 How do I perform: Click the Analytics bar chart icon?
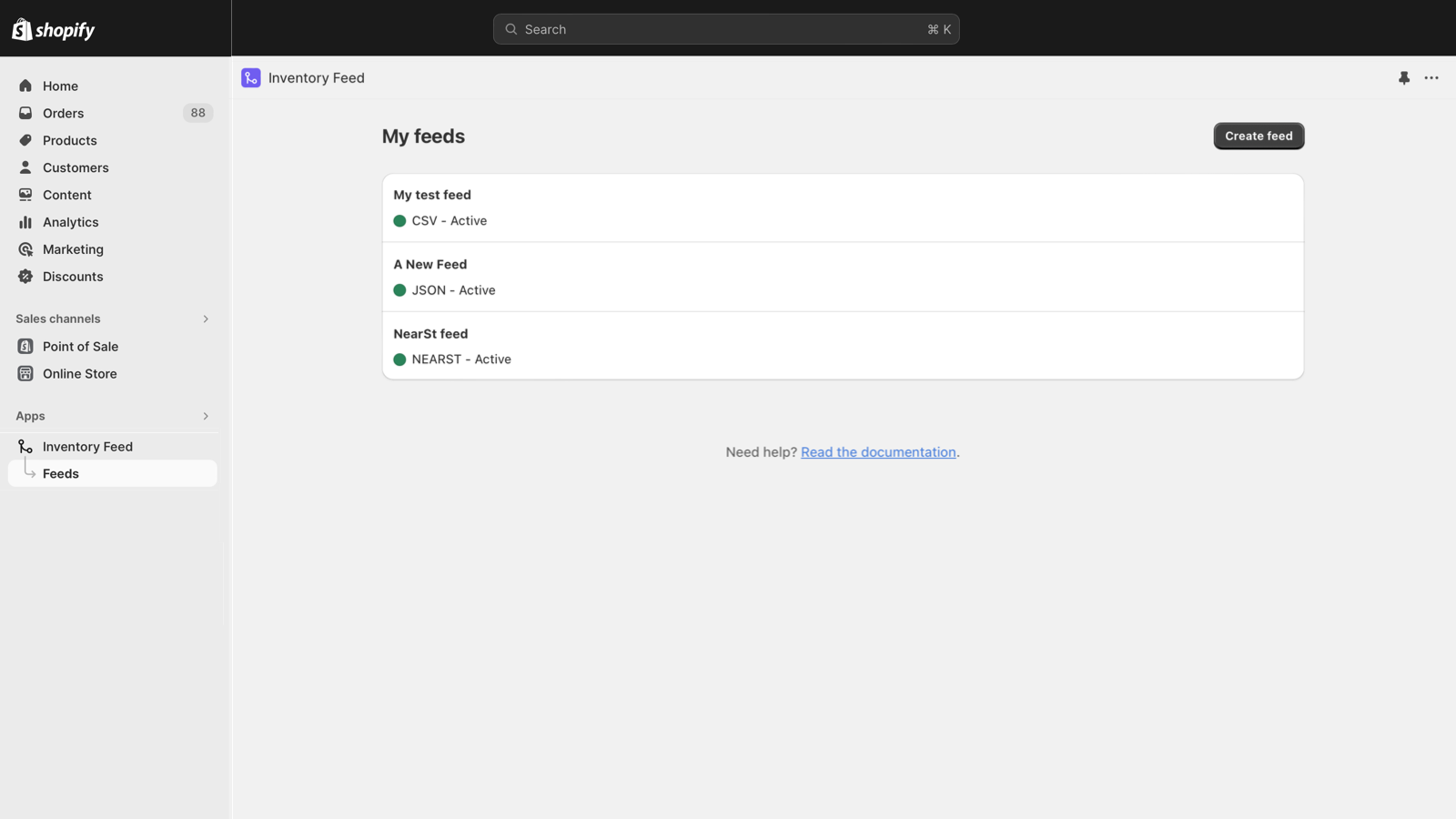tap(25, 222)
